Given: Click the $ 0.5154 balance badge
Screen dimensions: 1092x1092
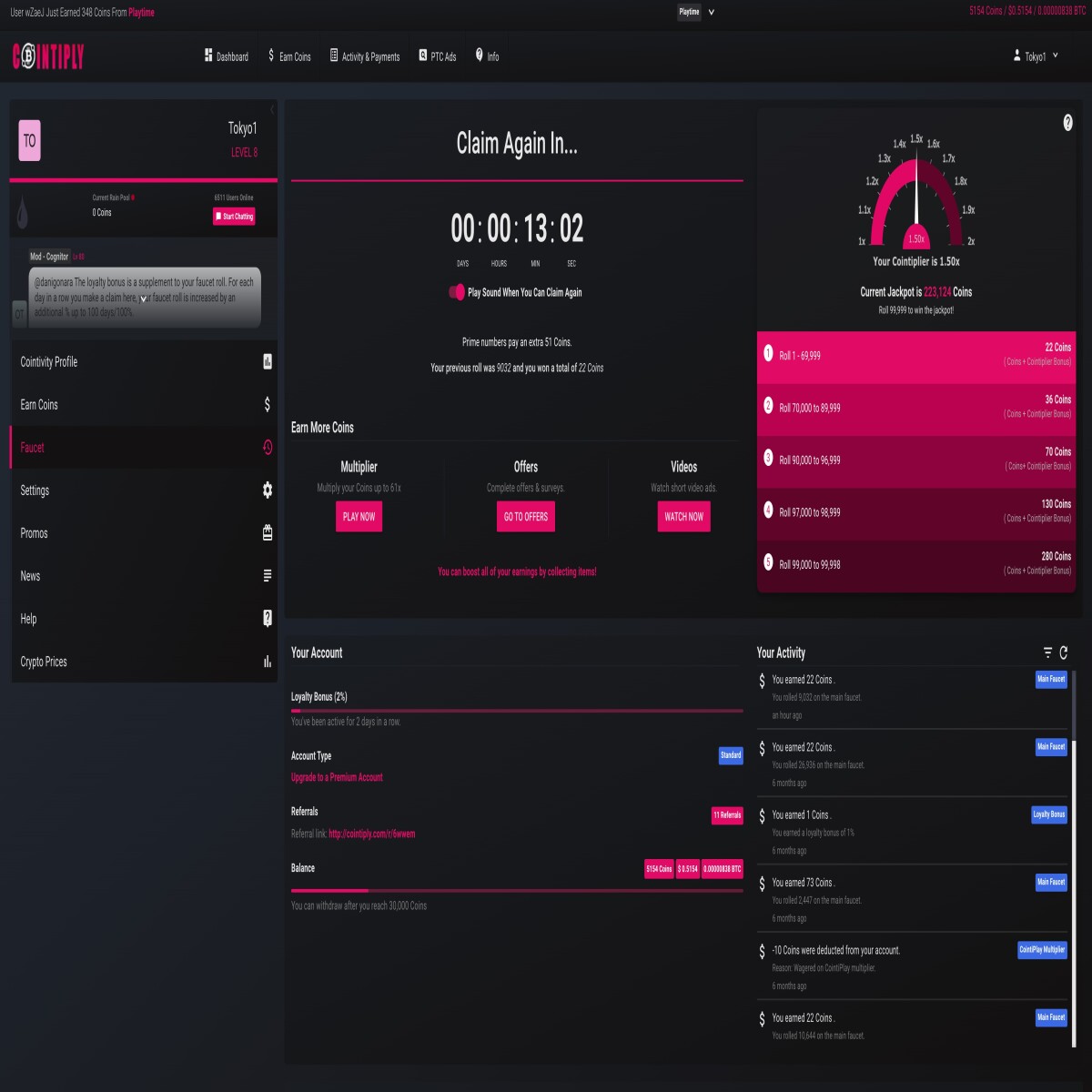Looking at the screenshot, I should tap(688, 869).
